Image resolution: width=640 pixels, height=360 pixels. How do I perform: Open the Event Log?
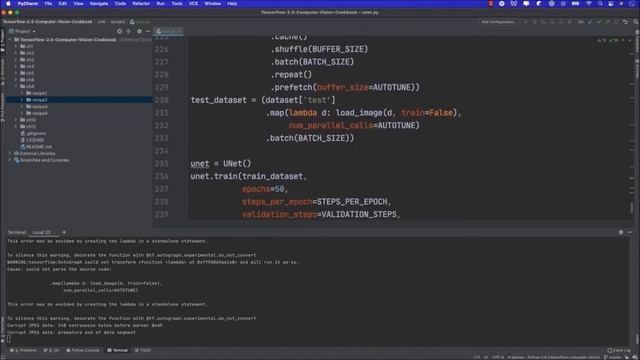(618, 350)
